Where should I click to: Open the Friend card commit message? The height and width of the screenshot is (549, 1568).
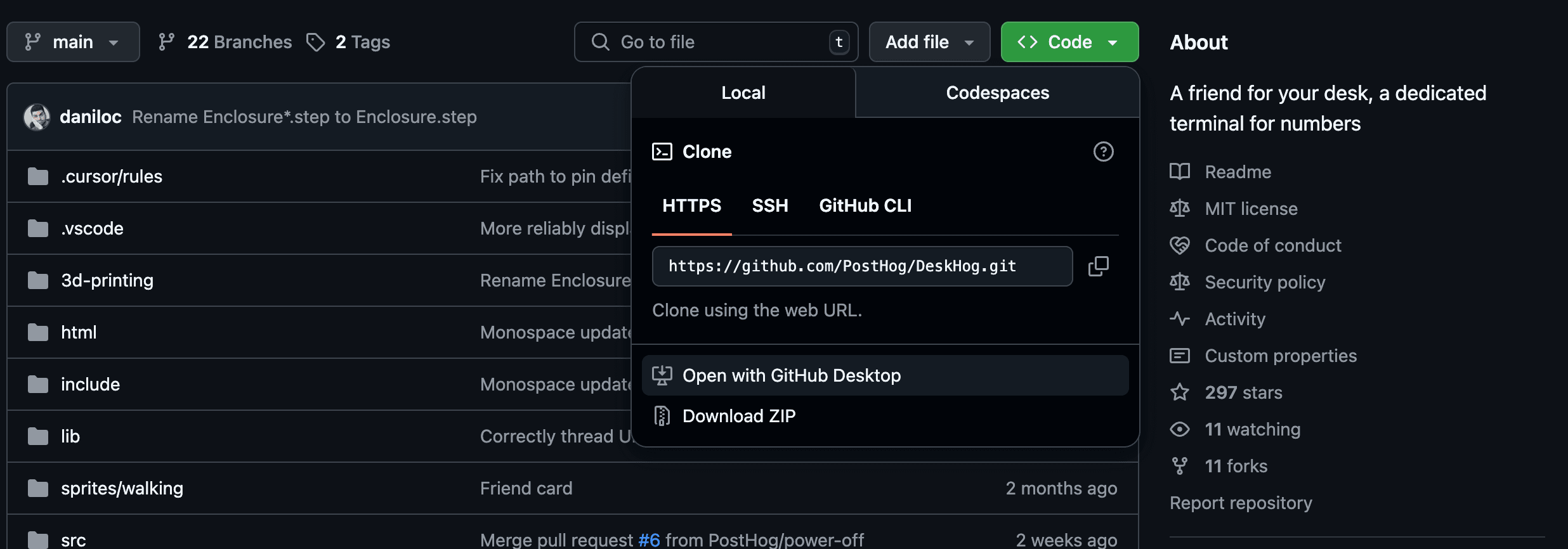(526, 488)
